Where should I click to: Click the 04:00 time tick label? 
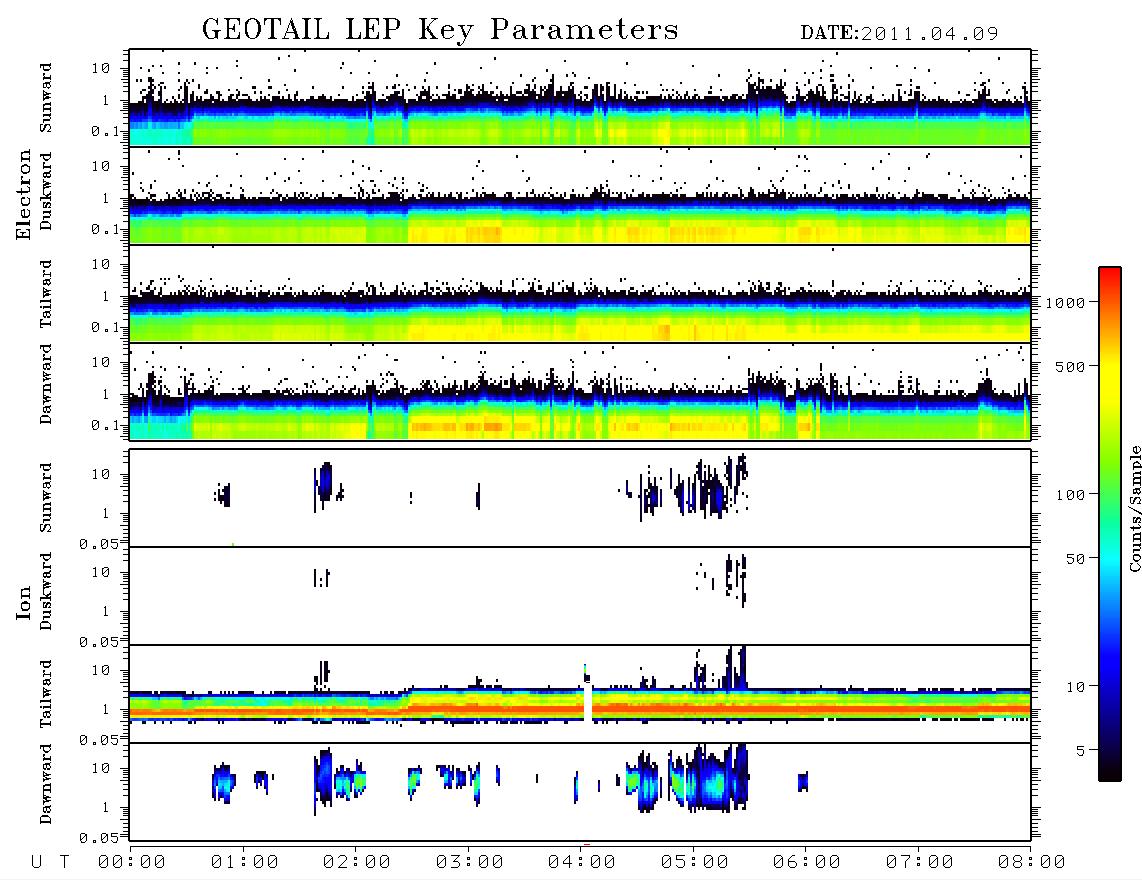coord(582,863)
